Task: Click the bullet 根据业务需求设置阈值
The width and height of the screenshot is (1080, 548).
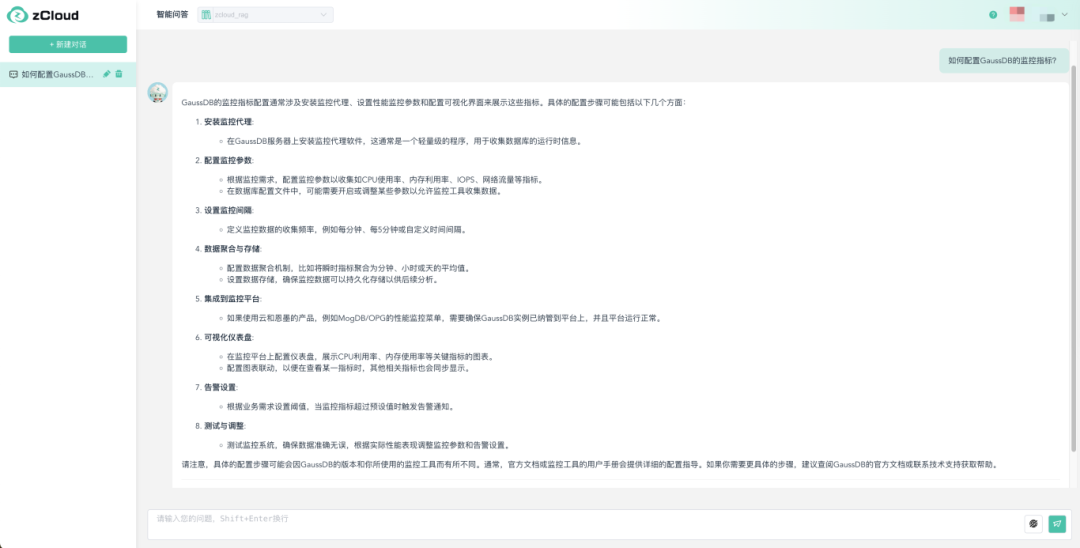Action: (x=341, y=406)
